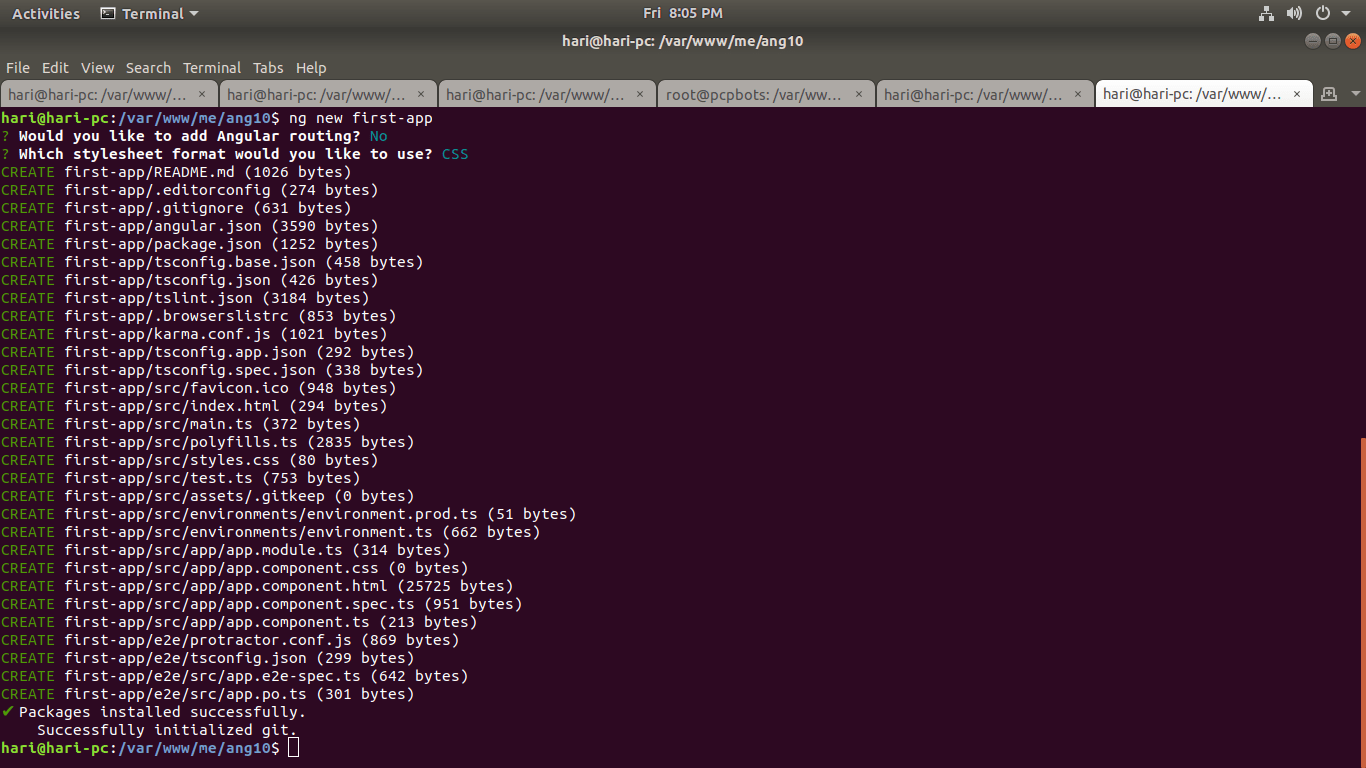This screenshot has height=768, width=1366.
Task: Open the Fri 8:05 PM clock calendar
Action: tap(682, 14)
